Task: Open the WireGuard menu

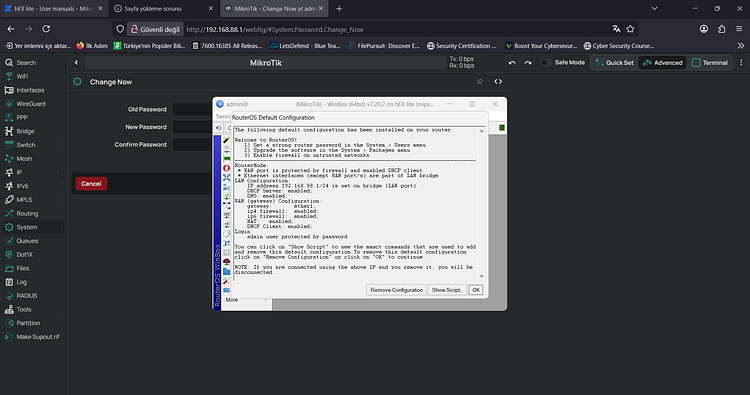Action: click(25, 104)
